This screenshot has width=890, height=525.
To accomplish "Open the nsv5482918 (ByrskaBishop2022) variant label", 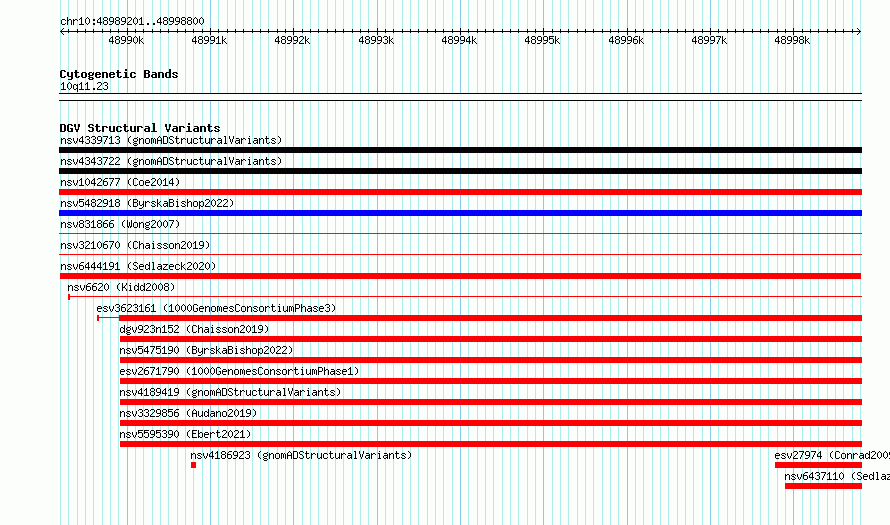I will tap(147, 203).
